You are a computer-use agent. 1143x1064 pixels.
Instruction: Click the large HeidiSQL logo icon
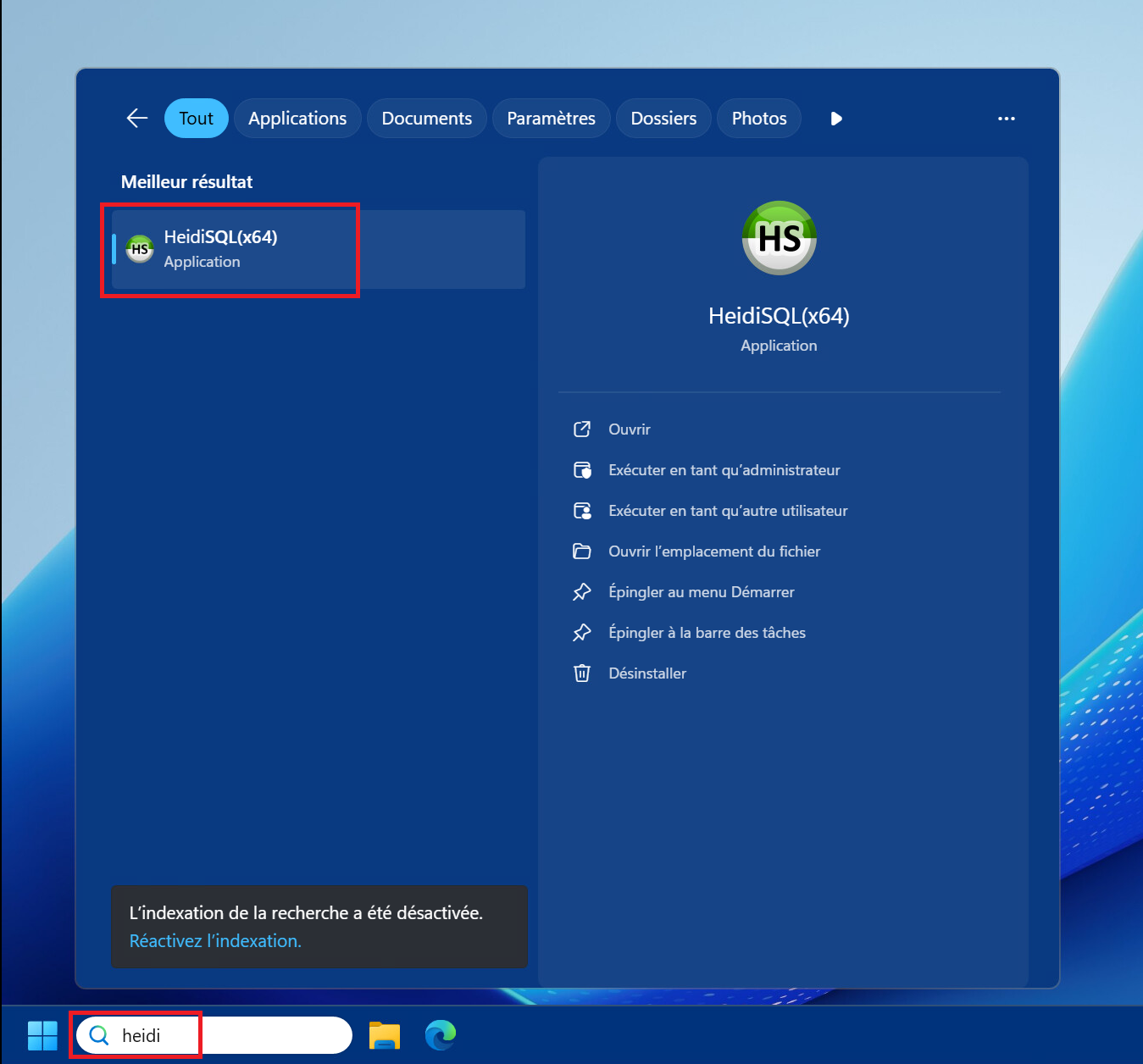click(779, 238)
